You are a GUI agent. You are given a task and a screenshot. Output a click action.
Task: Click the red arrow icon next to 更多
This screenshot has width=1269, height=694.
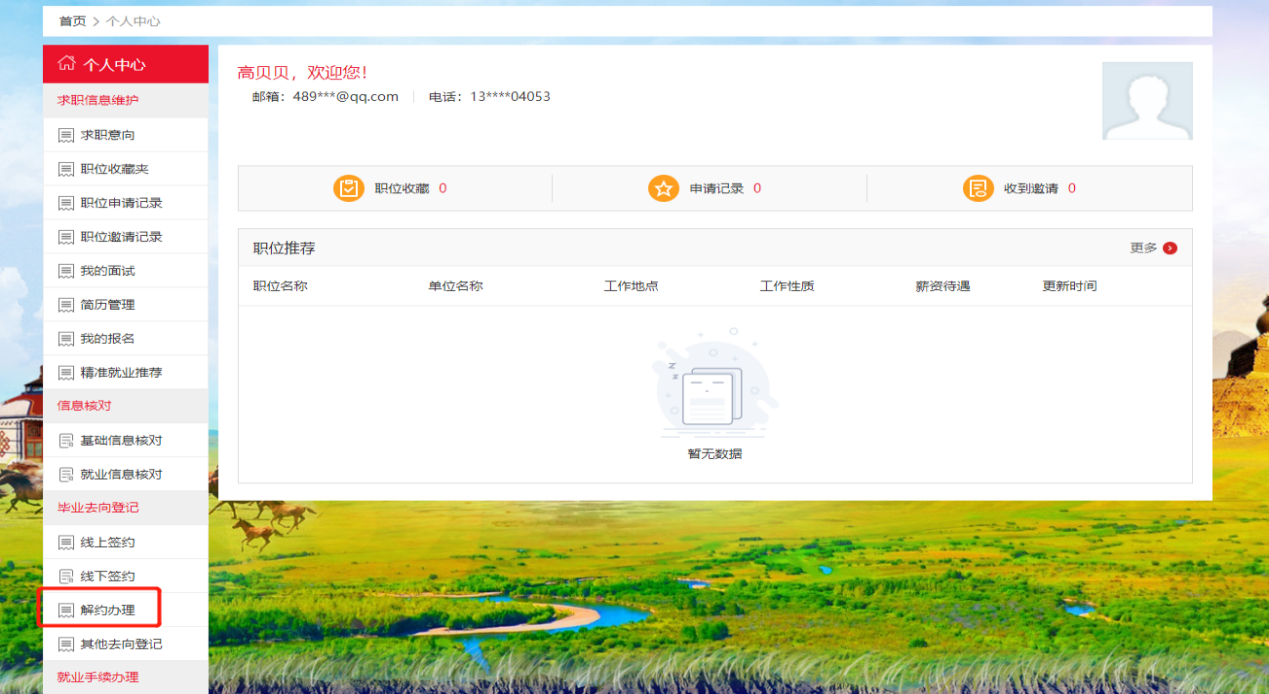pos(1170,248)
